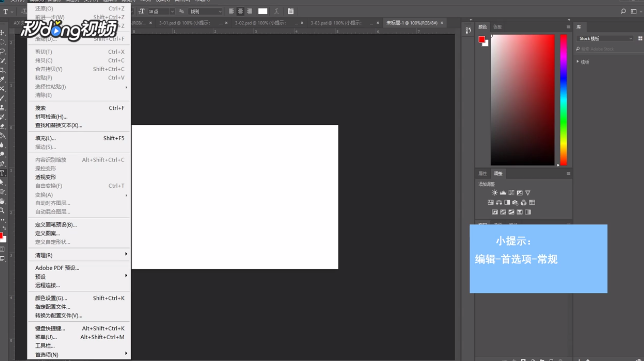Toggle the Character panel button
The image size is (644, 361).
290,11
